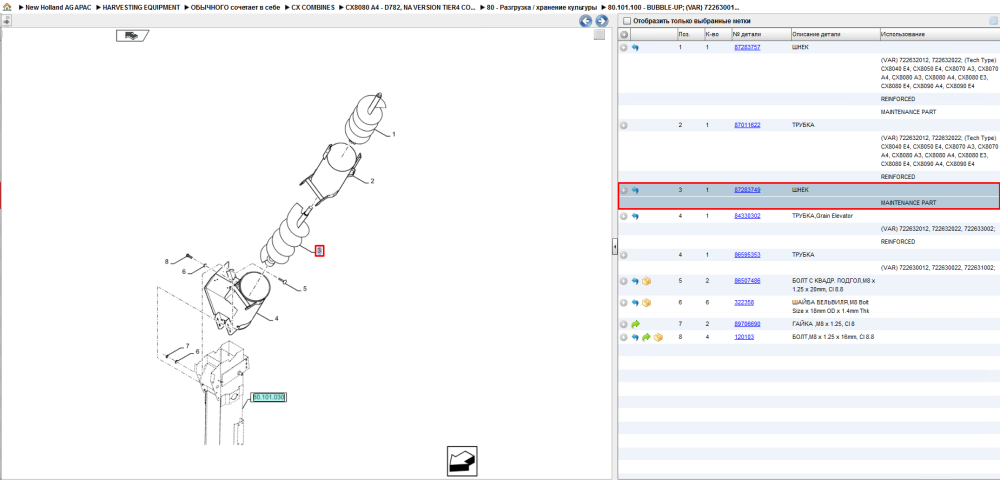Click the orientation arrow icon below diagram

pyautogui.click(x=462, y=462)
